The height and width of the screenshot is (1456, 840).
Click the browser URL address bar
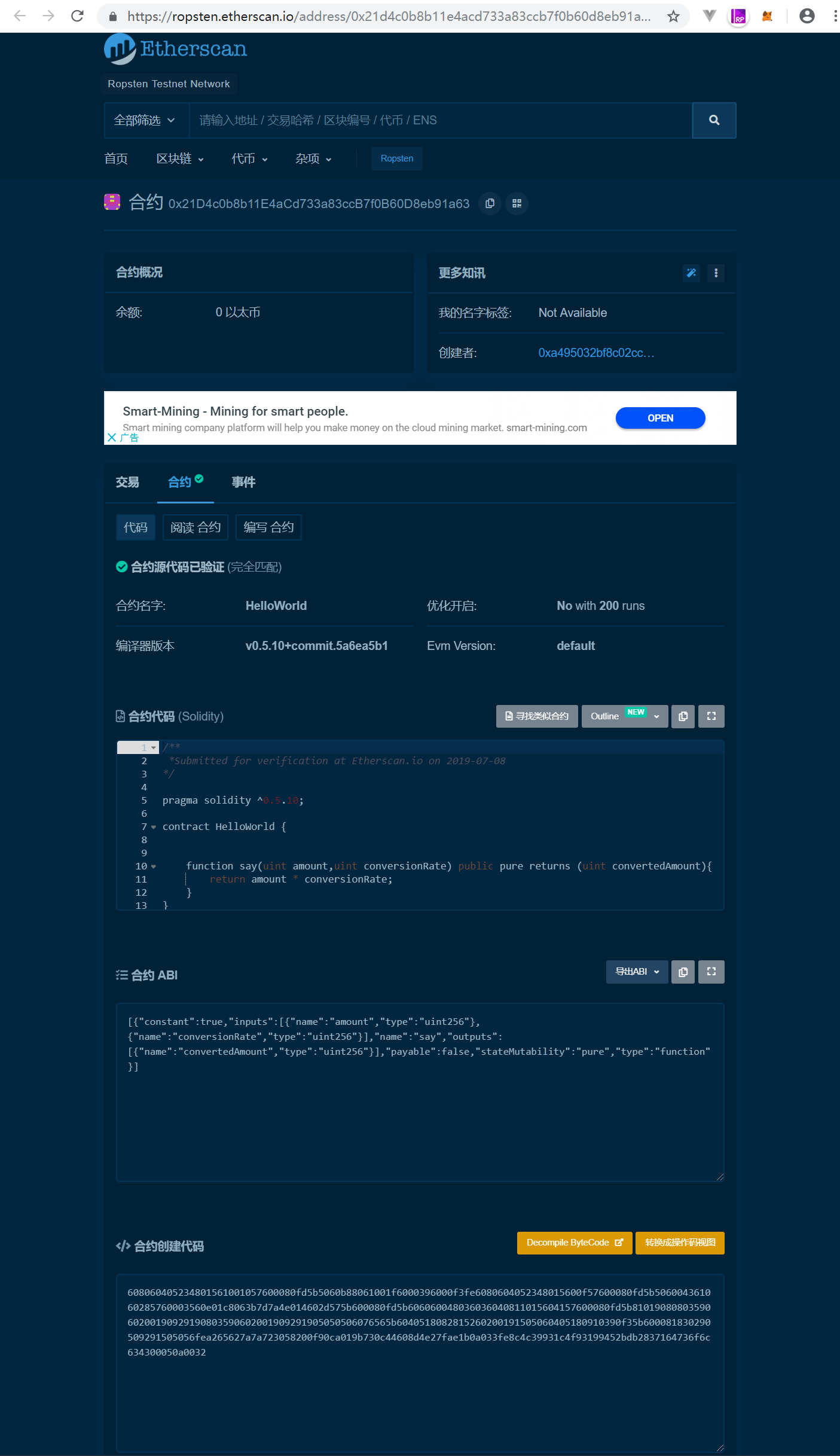[389, 16]
